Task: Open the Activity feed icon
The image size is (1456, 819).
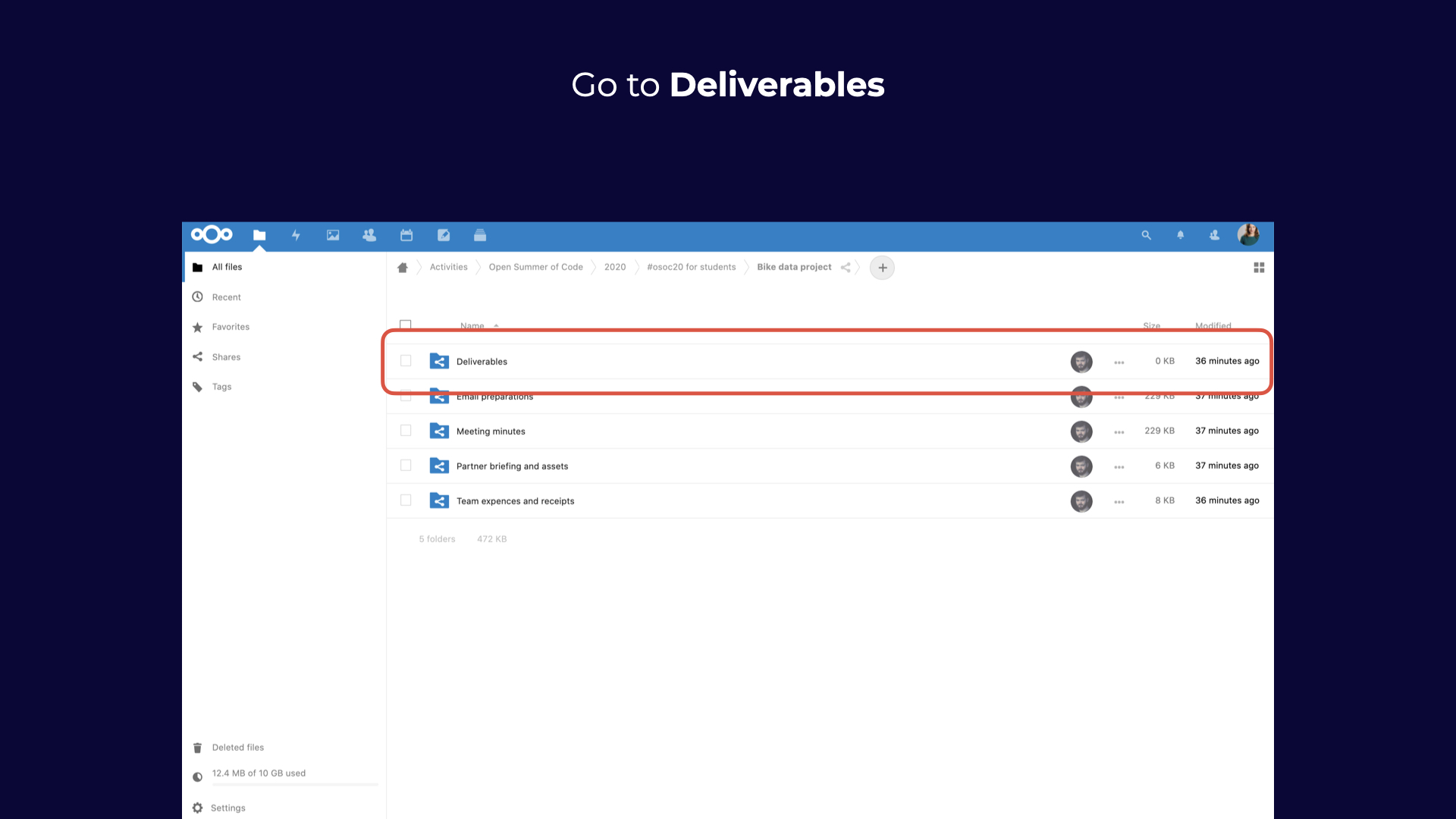Action: (296, 235)
